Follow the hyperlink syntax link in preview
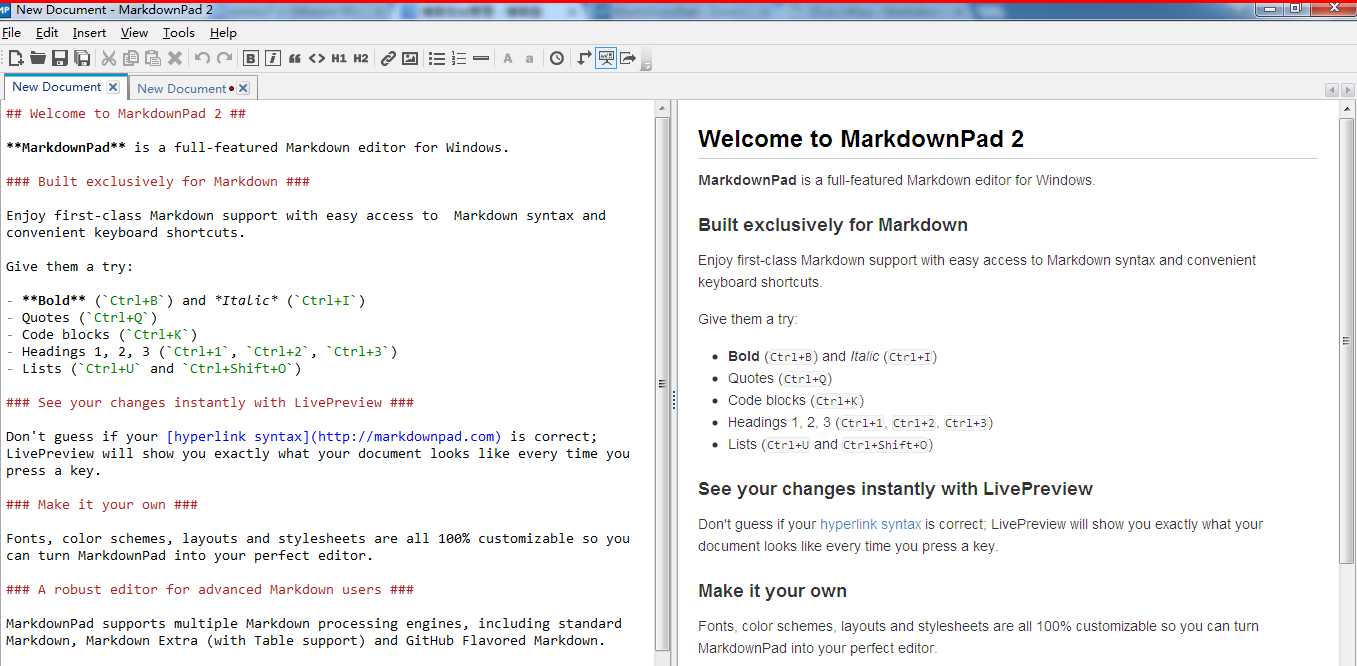1357x666 pixels. pos(870,524)
